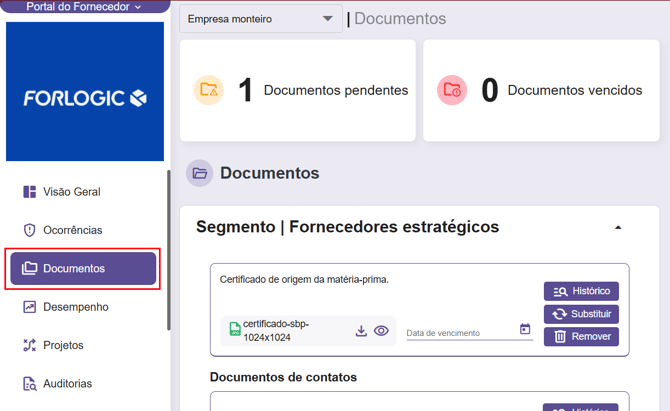Expand the Portal do Fornecedor menu

pyautogui.click(x=84, y=7)
